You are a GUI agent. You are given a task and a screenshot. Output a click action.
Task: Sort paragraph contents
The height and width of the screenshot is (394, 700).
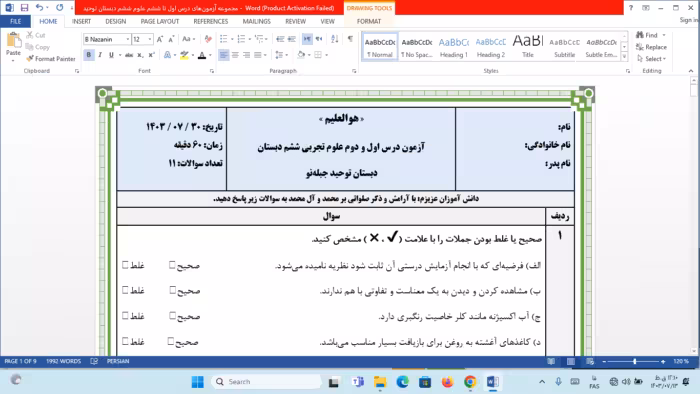[335, 39]
